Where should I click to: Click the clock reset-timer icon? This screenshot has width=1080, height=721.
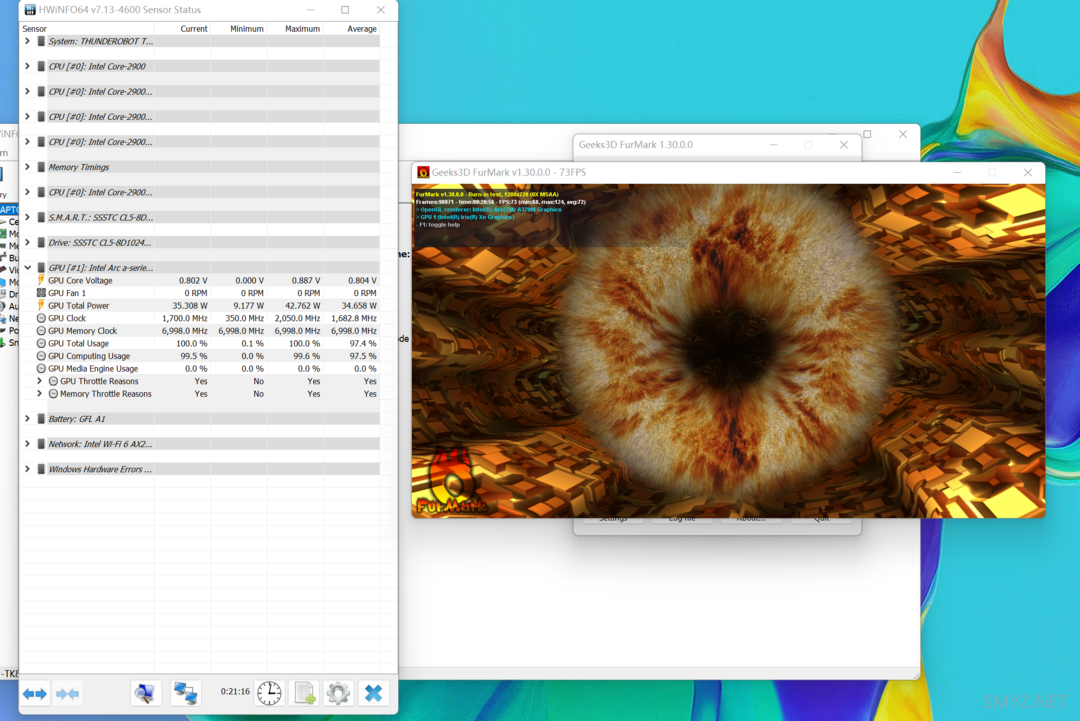tap(269, 693)
